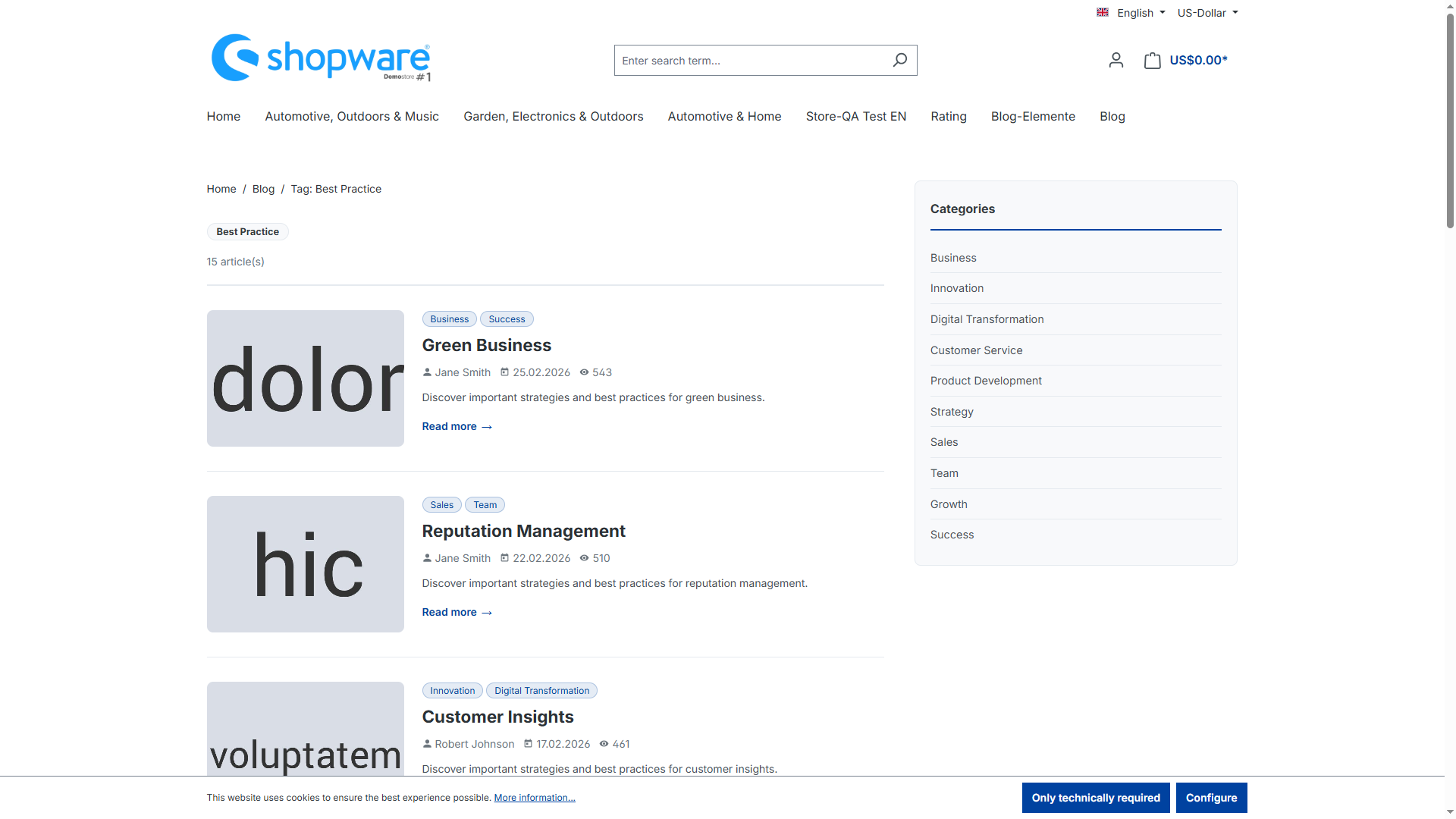Viewport: 1456px width, 819px height.
Task: Open Automotive, Outdoors & Music menu
Action: (352, 116)
